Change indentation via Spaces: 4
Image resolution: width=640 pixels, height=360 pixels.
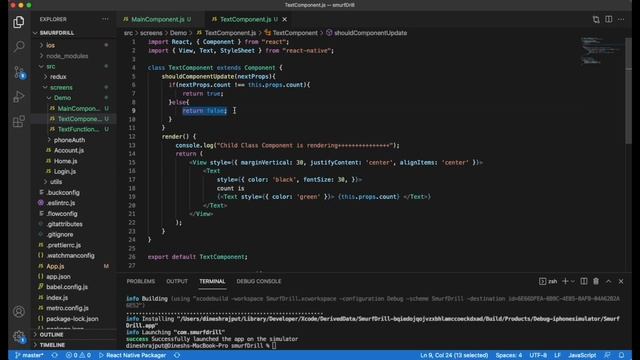(509, 355)
